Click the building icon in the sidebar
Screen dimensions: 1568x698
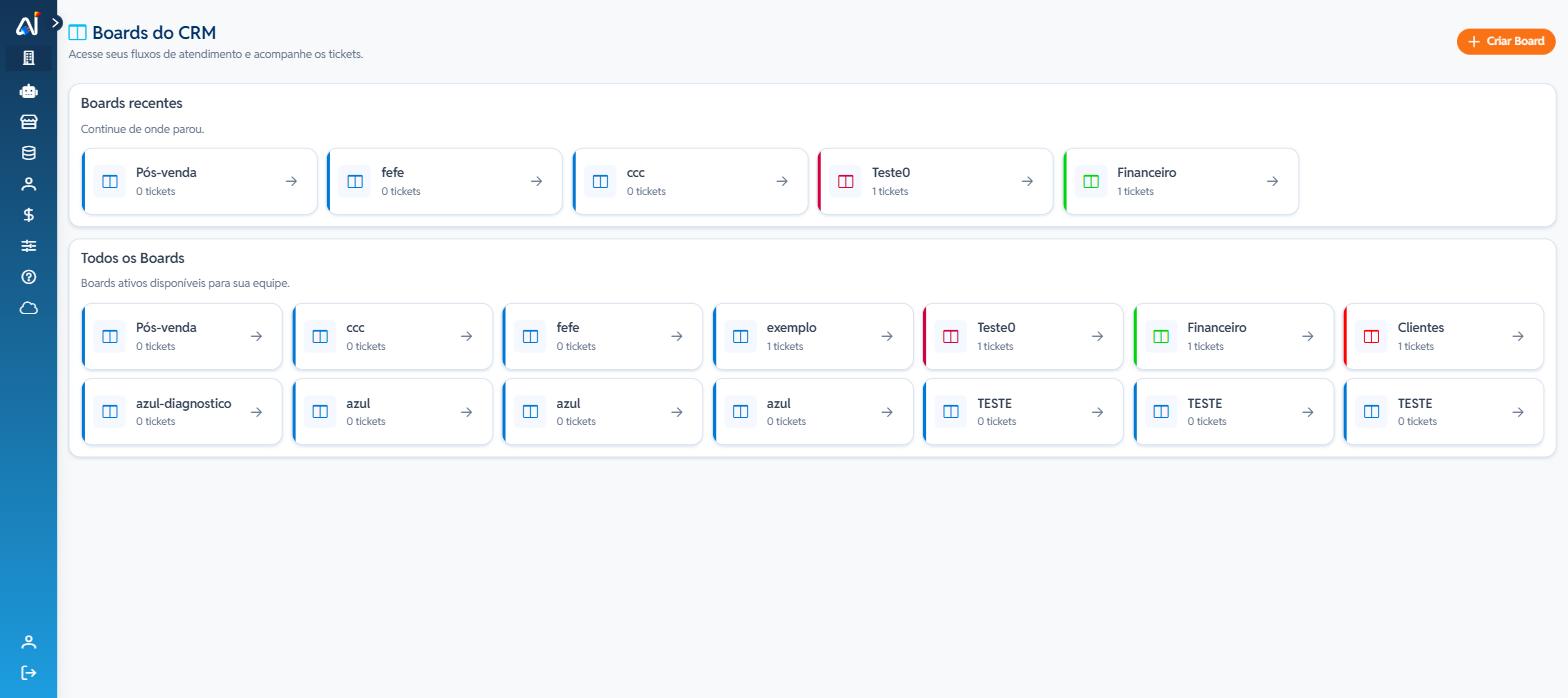click(x=28, y=58)
